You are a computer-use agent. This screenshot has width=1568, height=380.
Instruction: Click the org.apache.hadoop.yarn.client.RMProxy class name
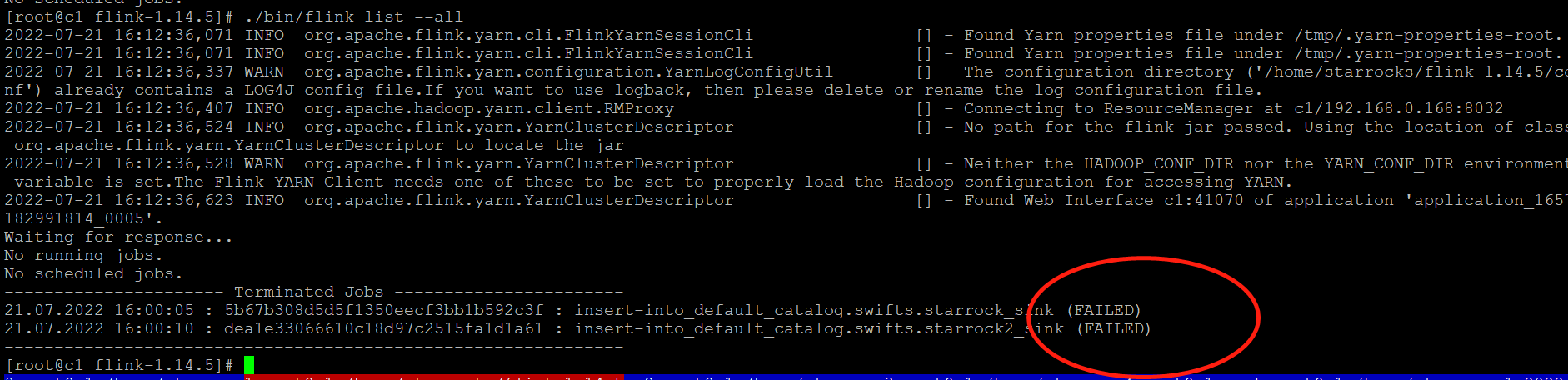489,108
